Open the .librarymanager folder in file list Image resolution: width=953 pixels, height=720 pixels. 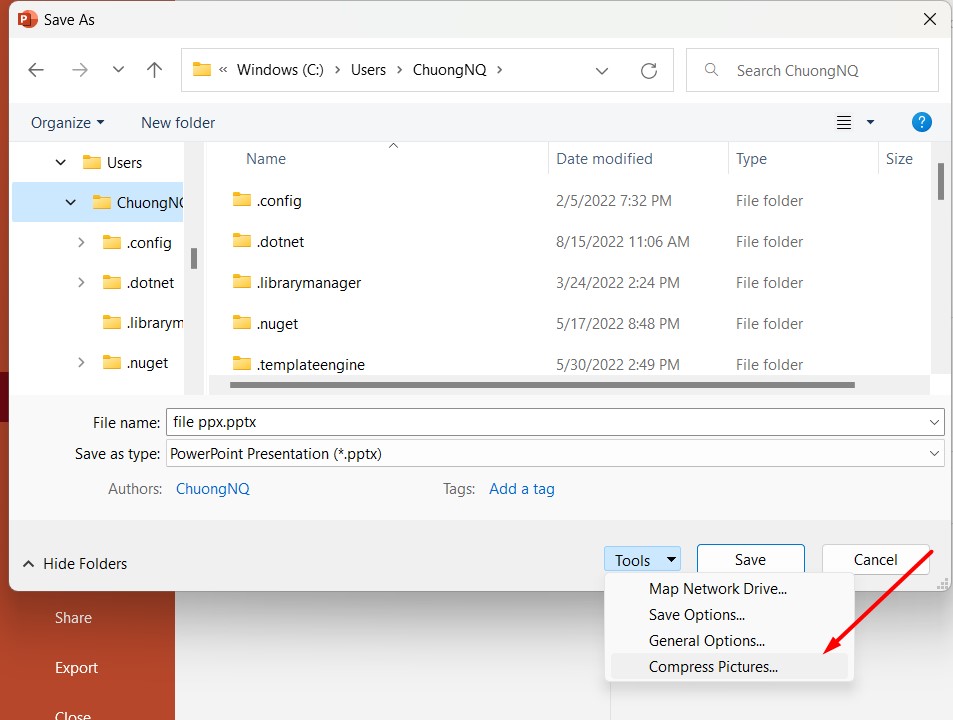tap(308, 283)
